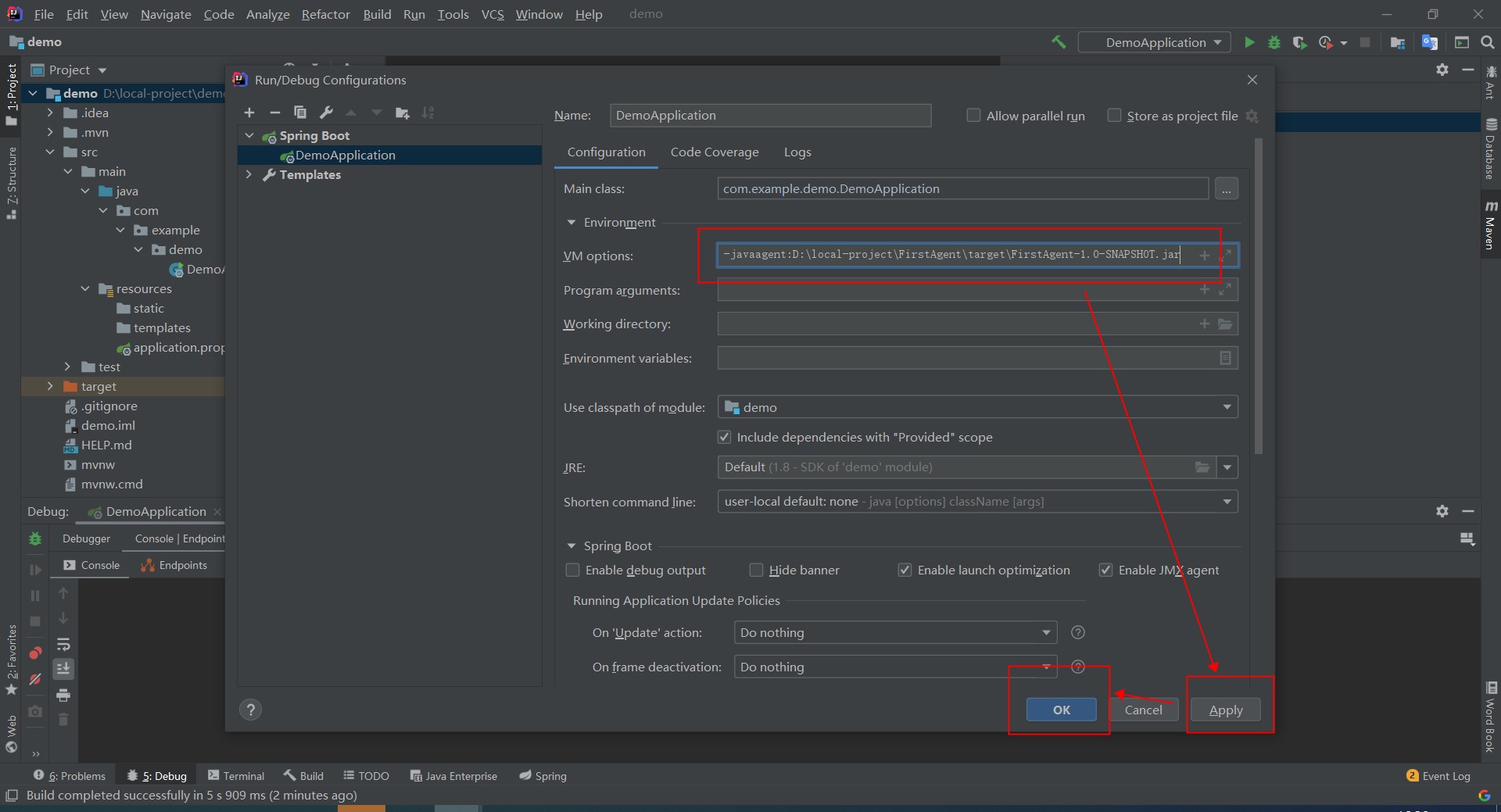This screenshot has width=1501, height=812.
Task: Expand VM options field editor icon
Action: (x=1225, y=256)
